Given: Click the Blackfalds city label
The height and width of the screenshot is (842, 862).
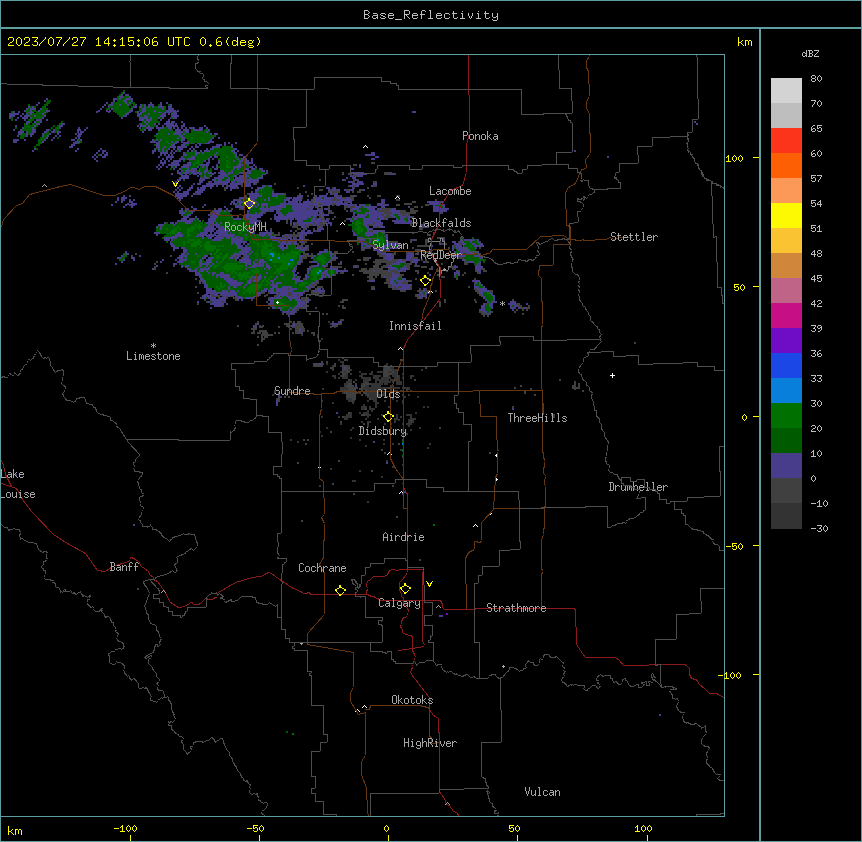Looking at the screenshot, I should click(x=441, y=223).
